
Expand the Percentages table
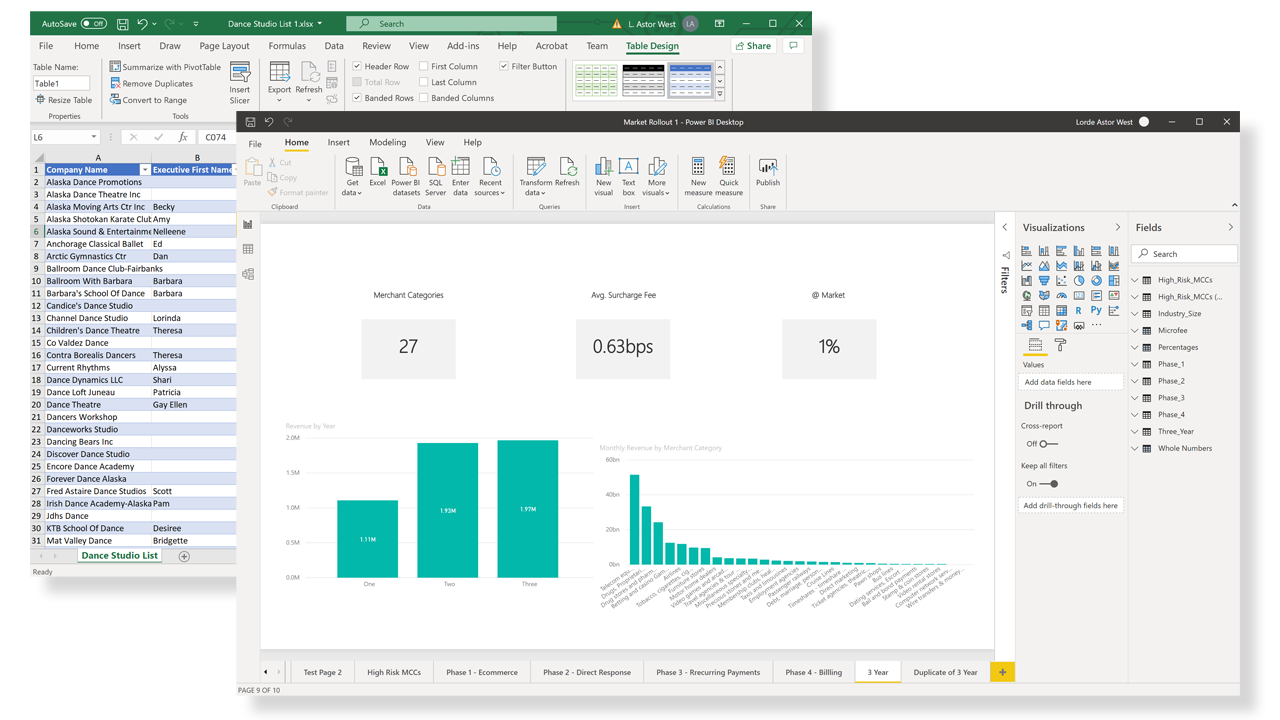point(1135,347)
